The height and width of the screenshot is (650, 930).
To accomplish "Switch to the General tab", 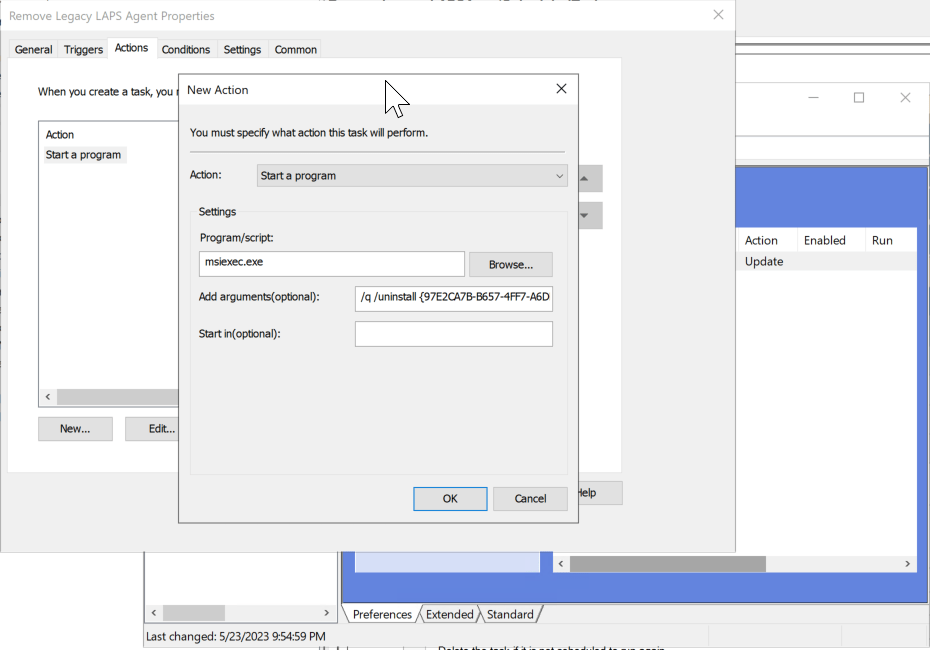I will coord(33,50).
